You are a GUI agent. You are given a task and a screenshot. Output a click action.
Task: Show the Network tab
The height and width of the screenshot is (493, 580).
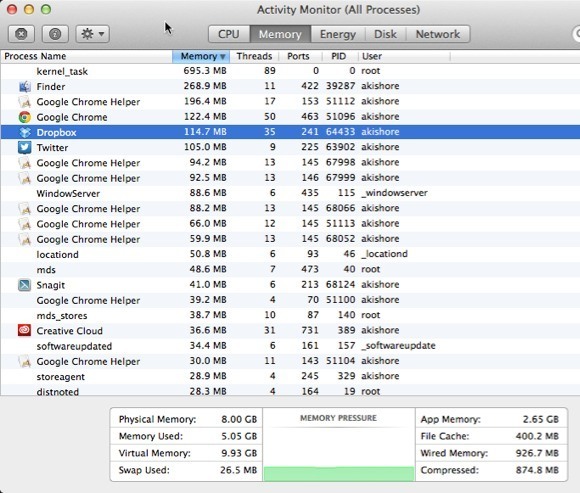pyautogui.click(x=438, y=34)
